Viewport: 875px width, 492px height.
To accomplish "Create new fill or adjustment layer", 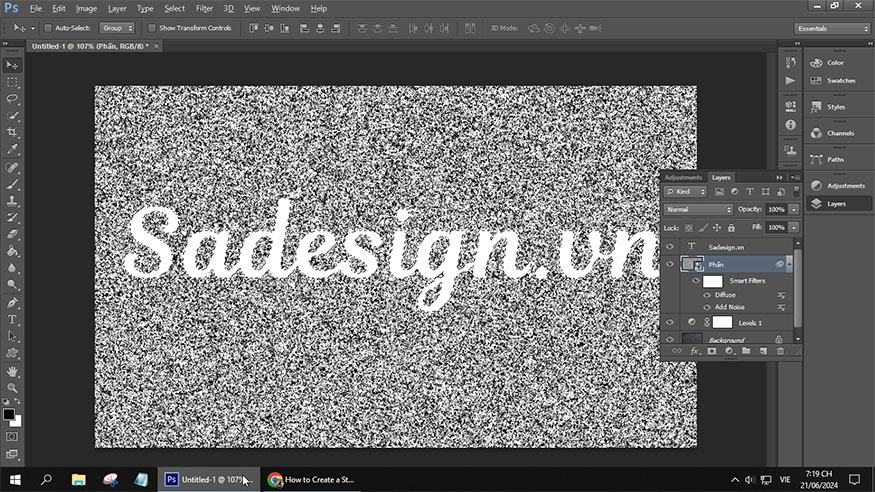I will 729,351.
